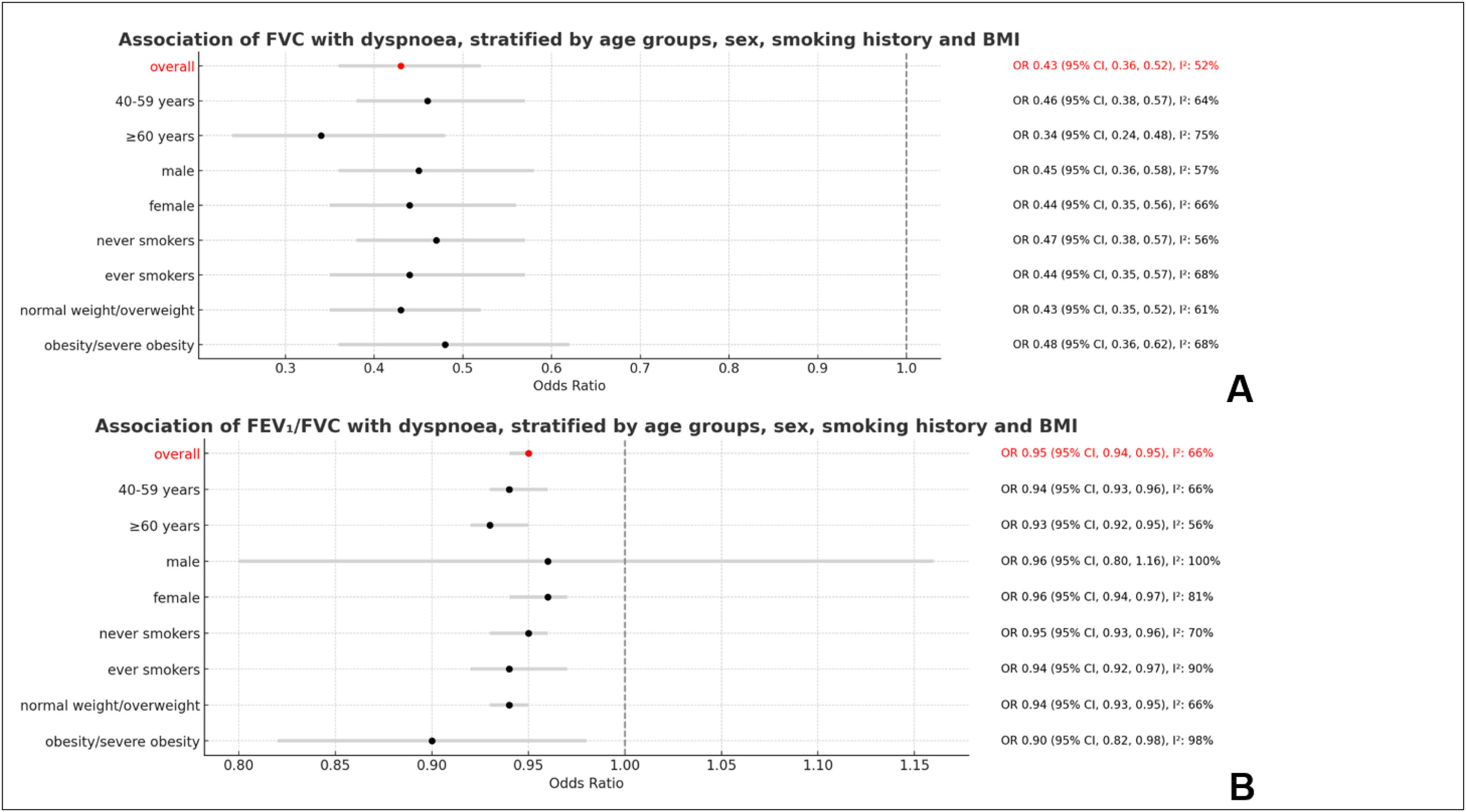
Task: Click the 1.15 tick label in panel B
Action: coord(914,766)
